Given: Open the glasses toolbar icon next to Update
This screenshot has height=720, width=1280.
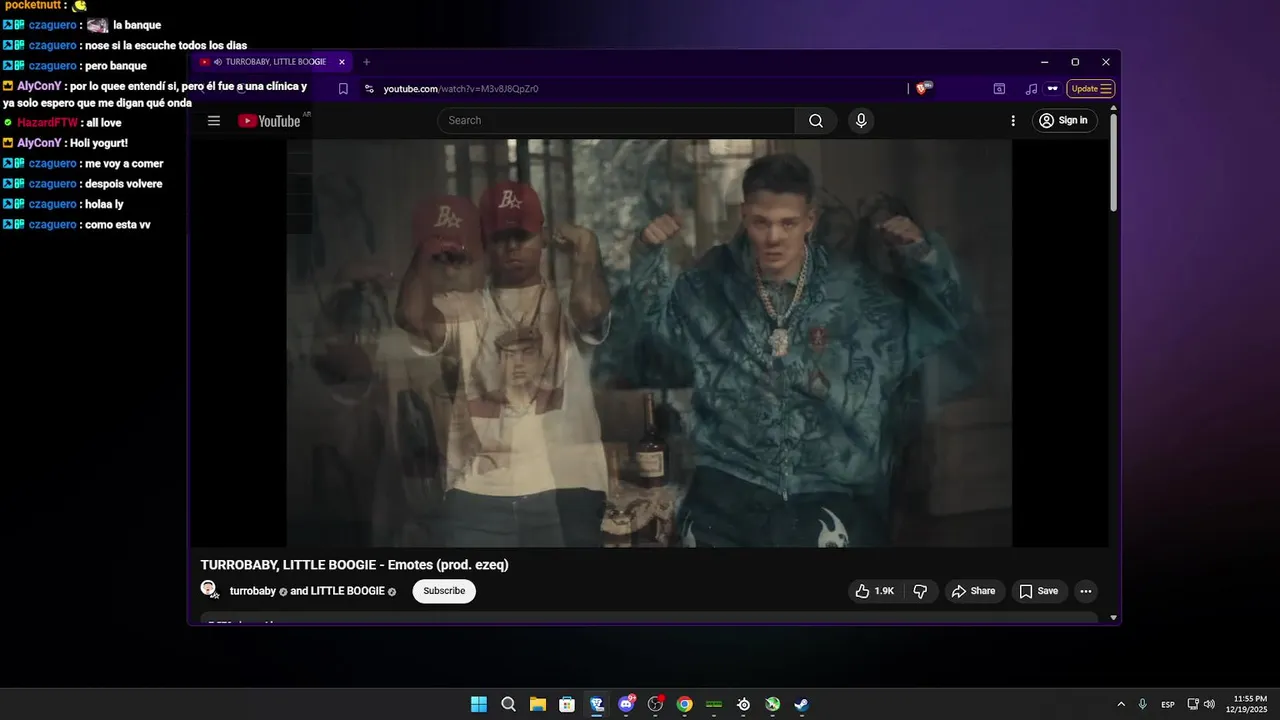Looking at the screenshot, I should 1052,89.
